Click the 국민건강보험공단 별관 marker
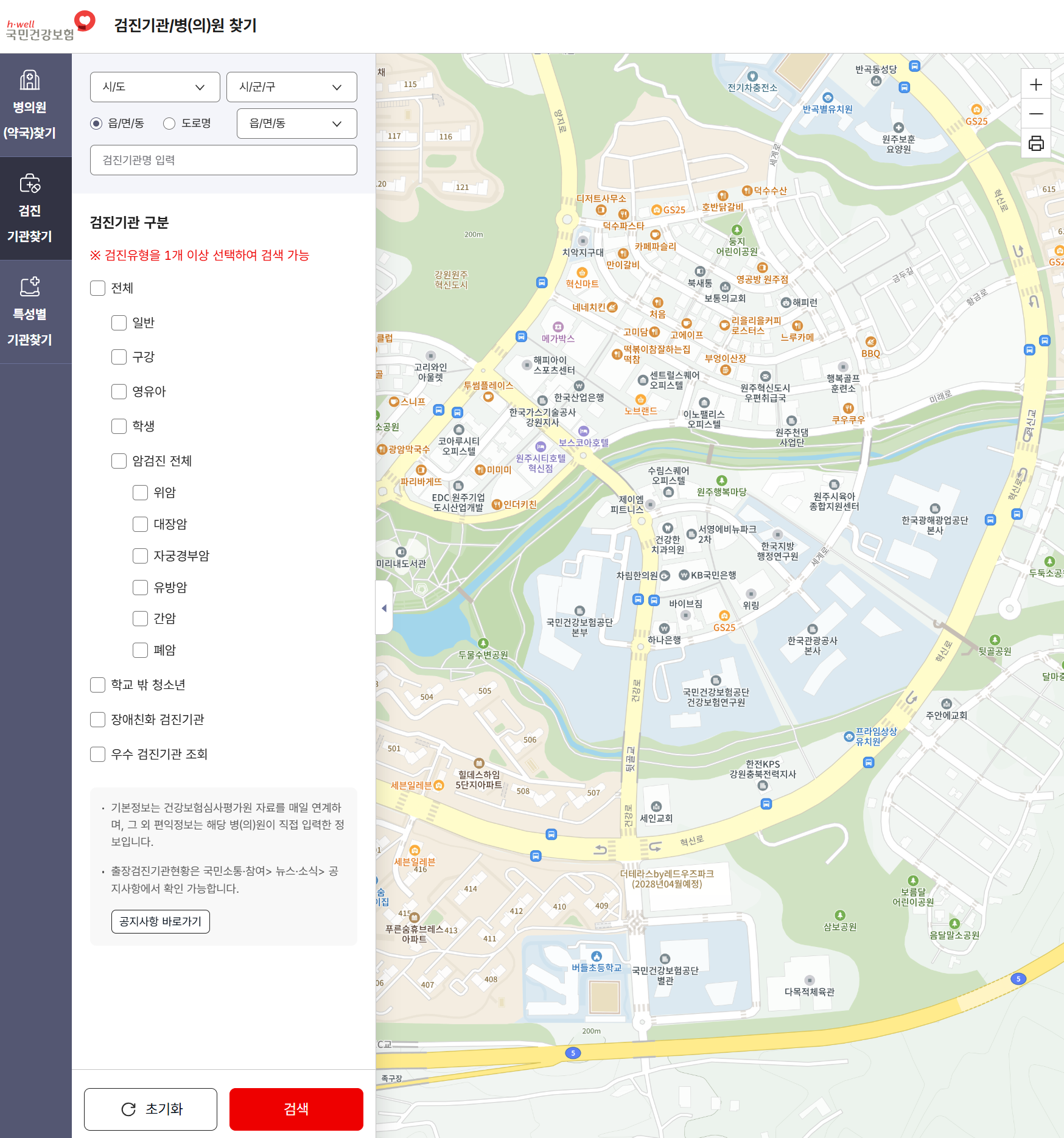 click(665, 959)
